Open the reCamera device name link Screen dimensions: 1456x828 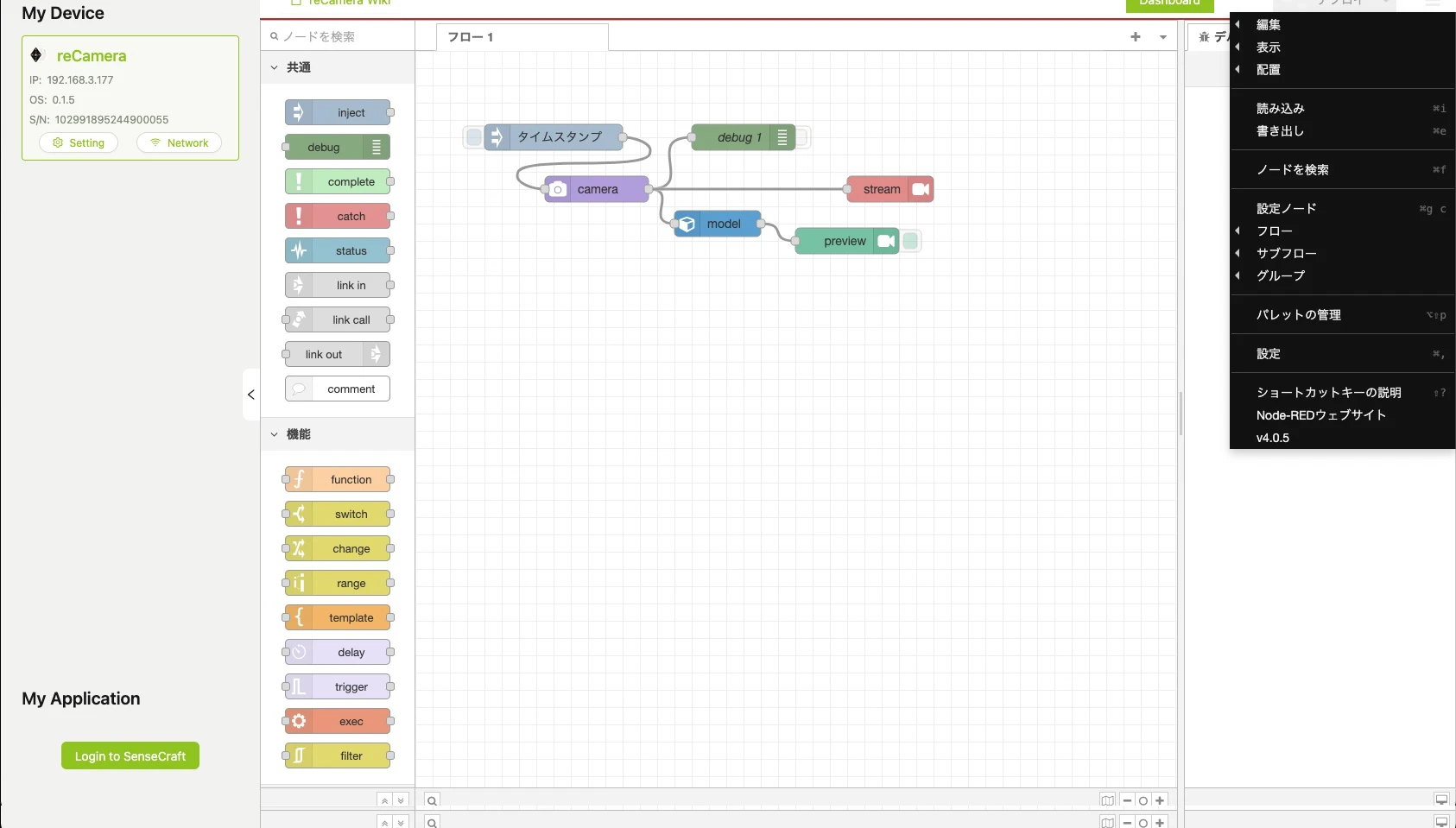92,56
